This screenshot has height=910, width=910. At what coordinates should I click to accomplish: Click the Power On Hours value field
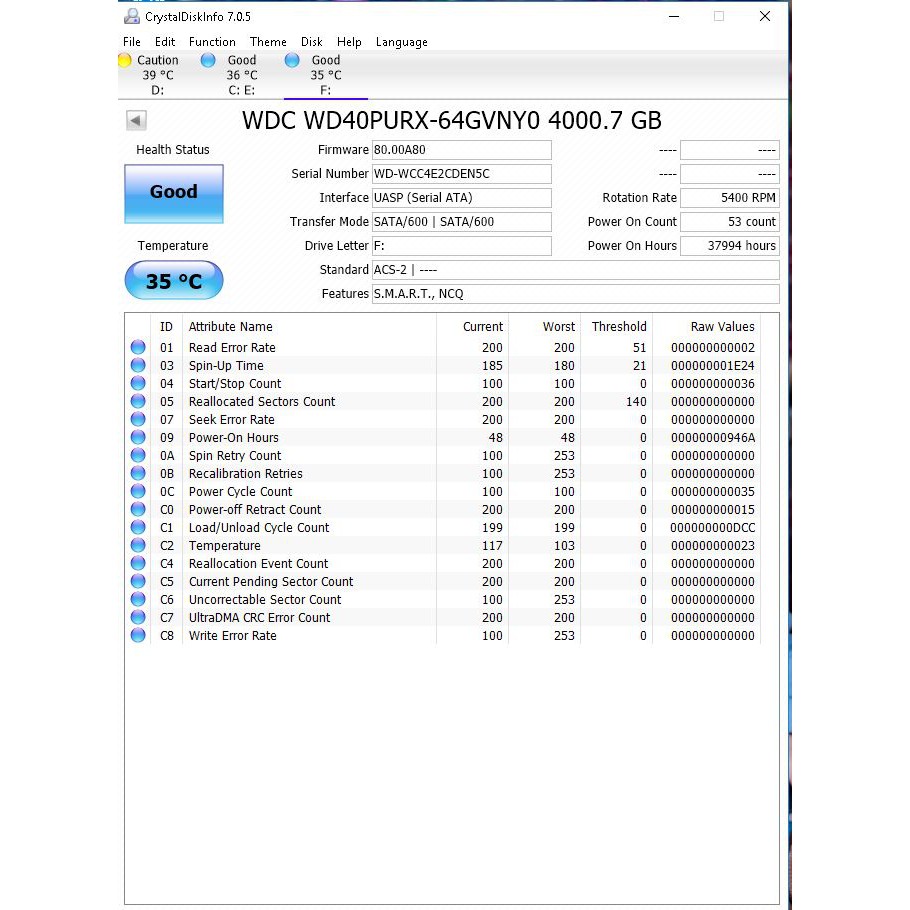[x=729, y=245]
